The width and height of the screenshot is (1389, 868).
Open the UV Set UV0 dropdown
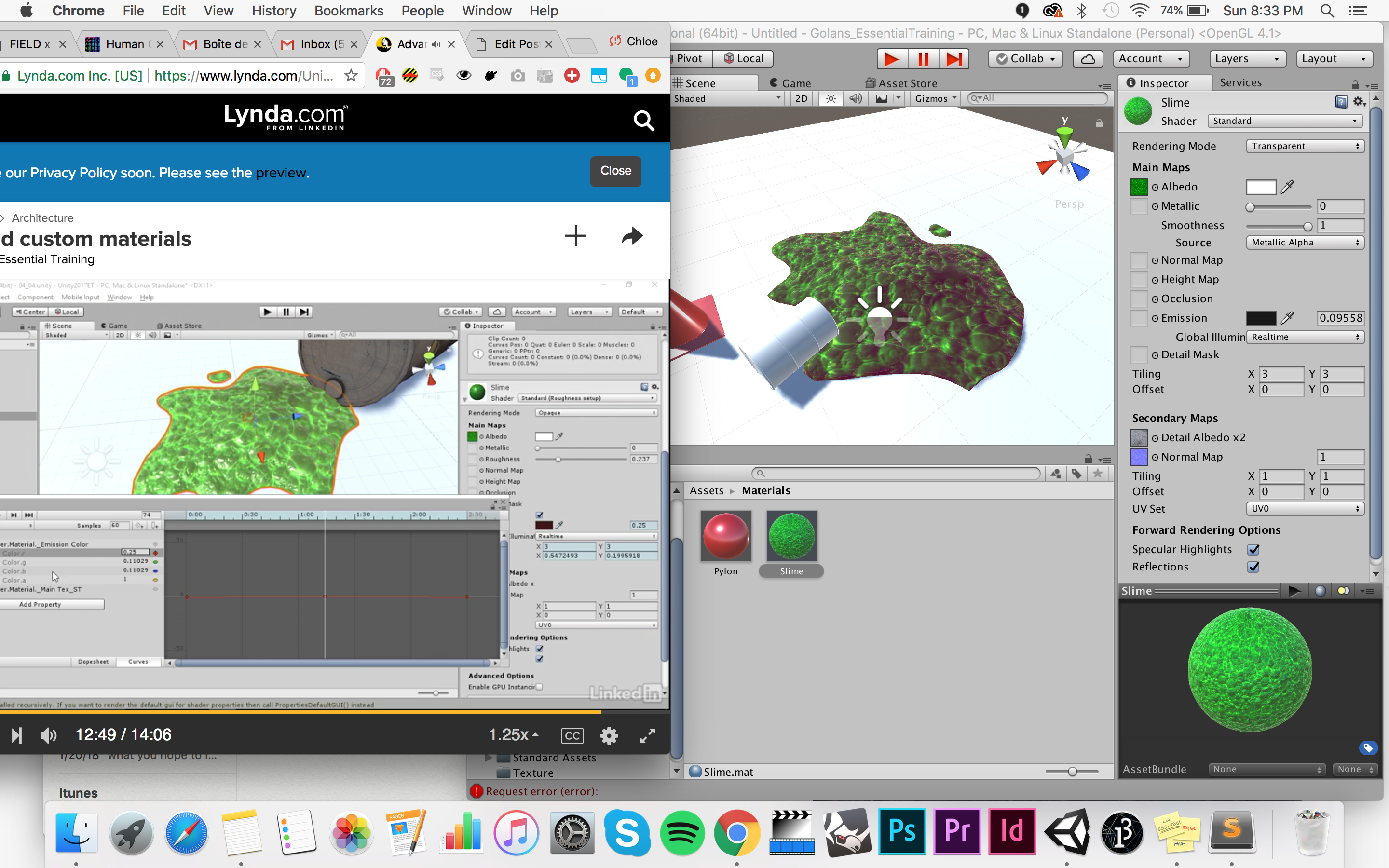1305,509
